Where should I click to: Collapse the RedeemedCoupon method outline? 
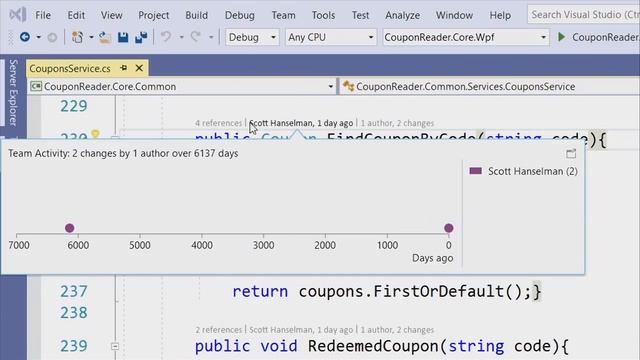(x=115, y=346)
